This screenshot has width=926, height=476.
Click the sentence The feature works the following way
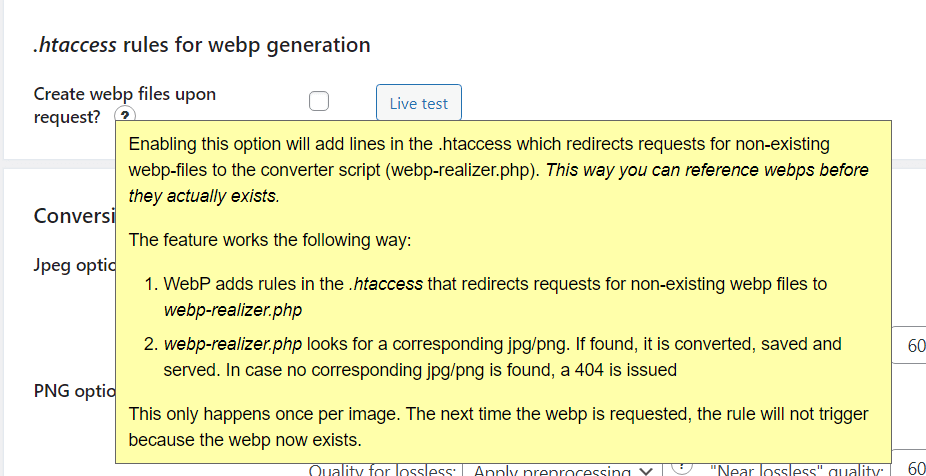pos(269,241)
